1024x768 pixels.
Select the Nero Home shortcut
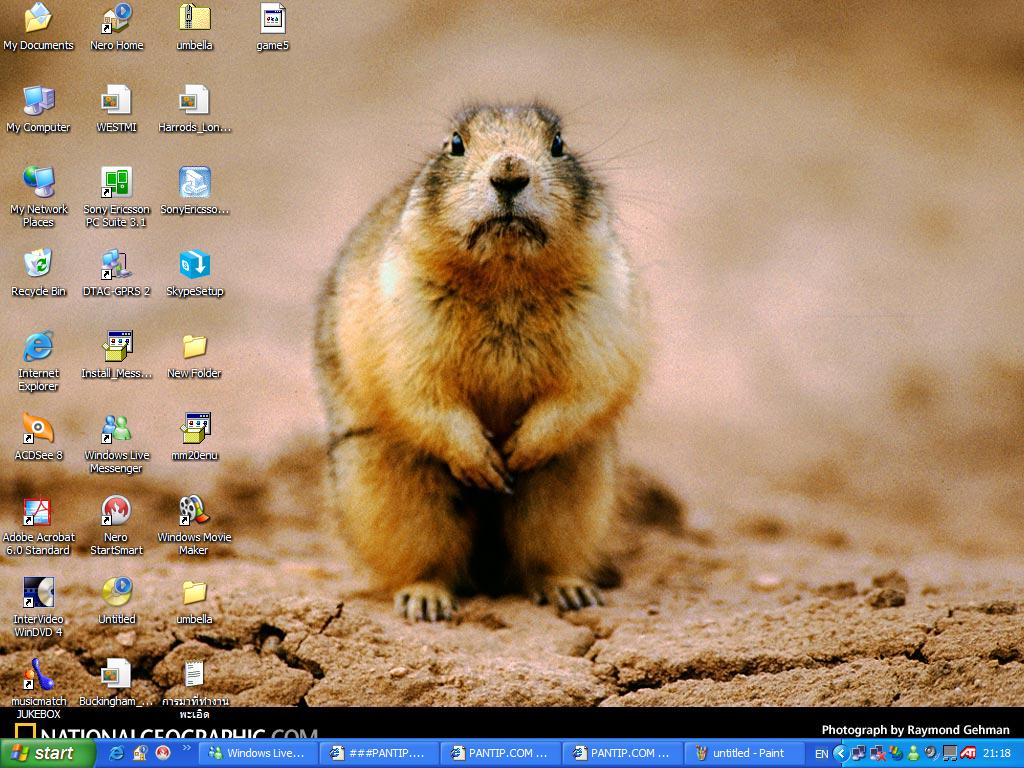[117, 27]
